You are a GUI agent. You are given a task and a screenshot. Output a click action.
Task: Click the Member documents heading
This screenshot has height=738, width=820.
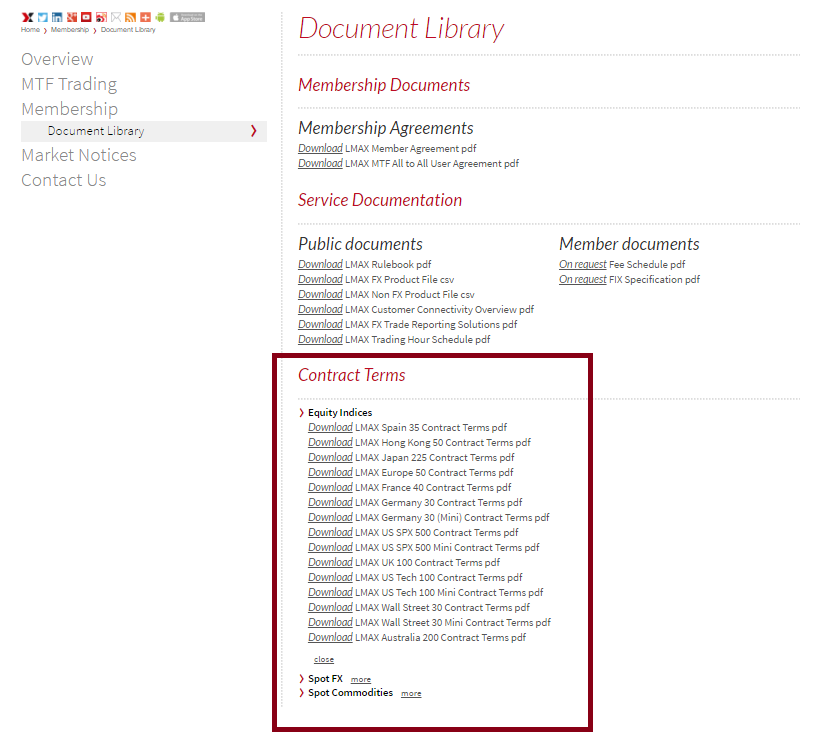click(629, 244)
